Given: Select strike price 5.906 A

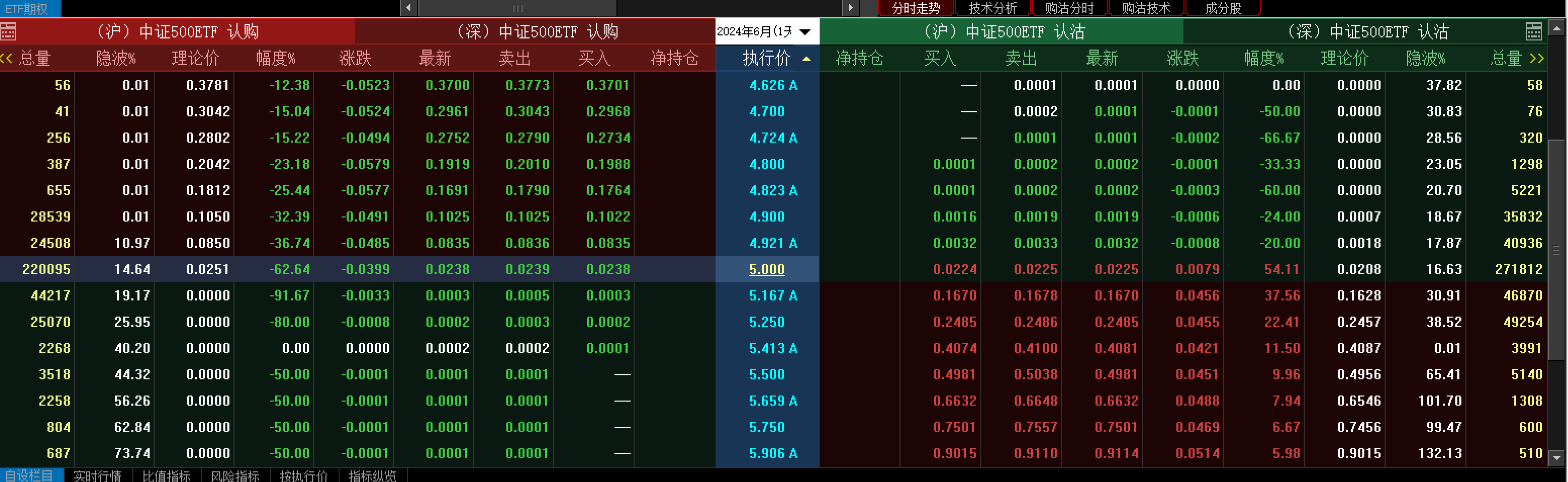Looking at the screenshot, I should coord(773,453).
